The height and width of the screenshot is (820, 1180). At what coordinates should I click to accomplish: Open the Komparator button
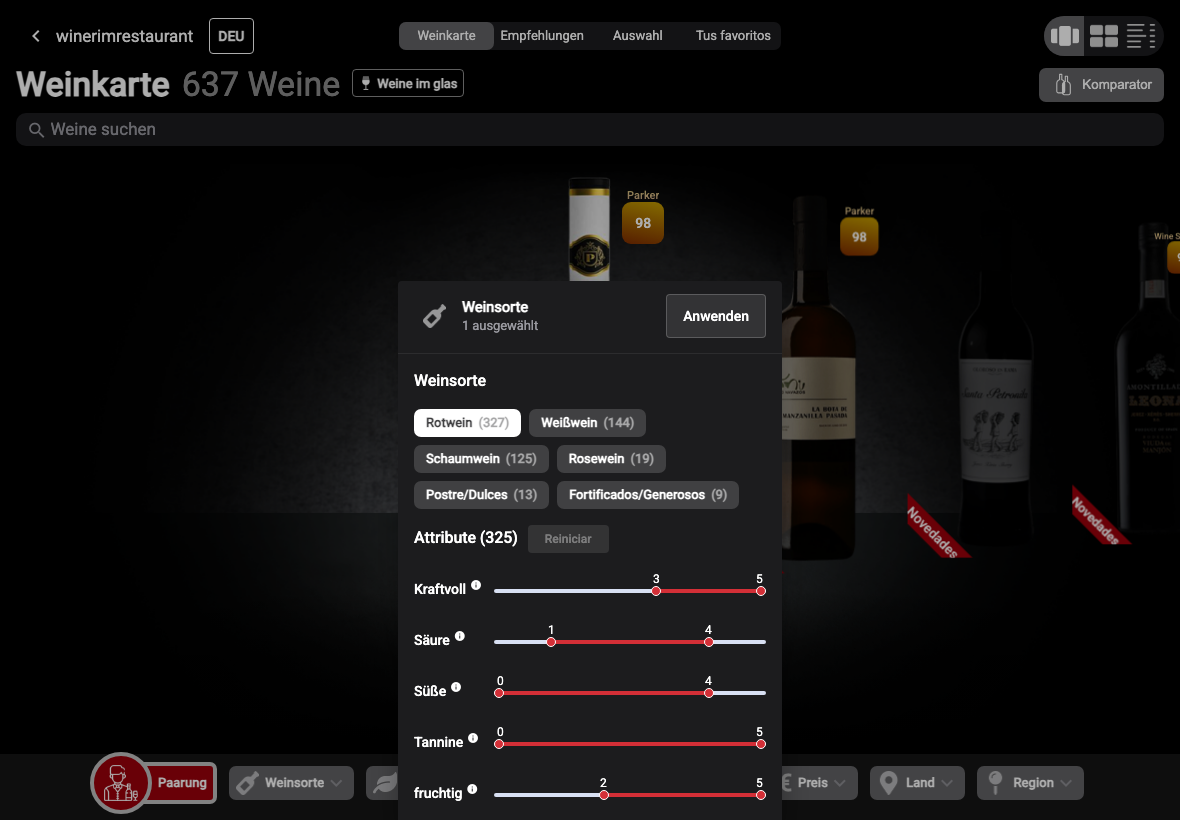1101,85
